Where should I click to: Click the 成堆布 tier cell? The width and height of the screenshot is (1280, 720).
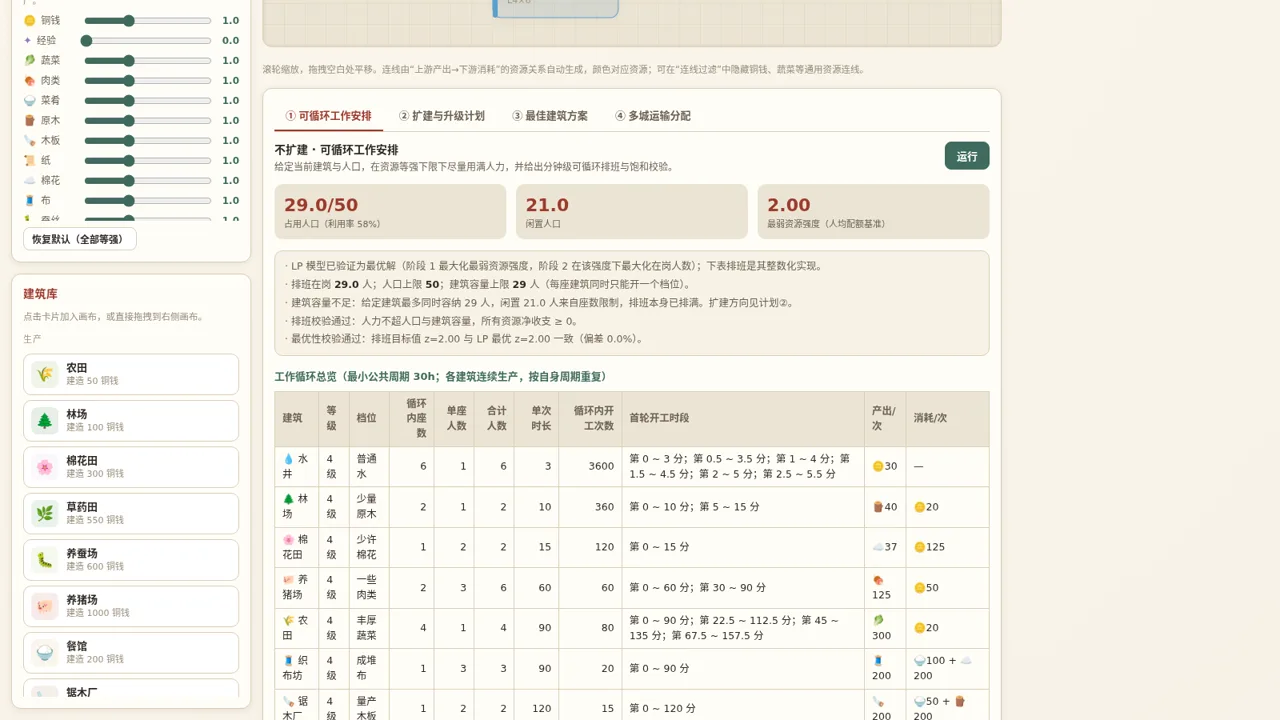(369, 668)
